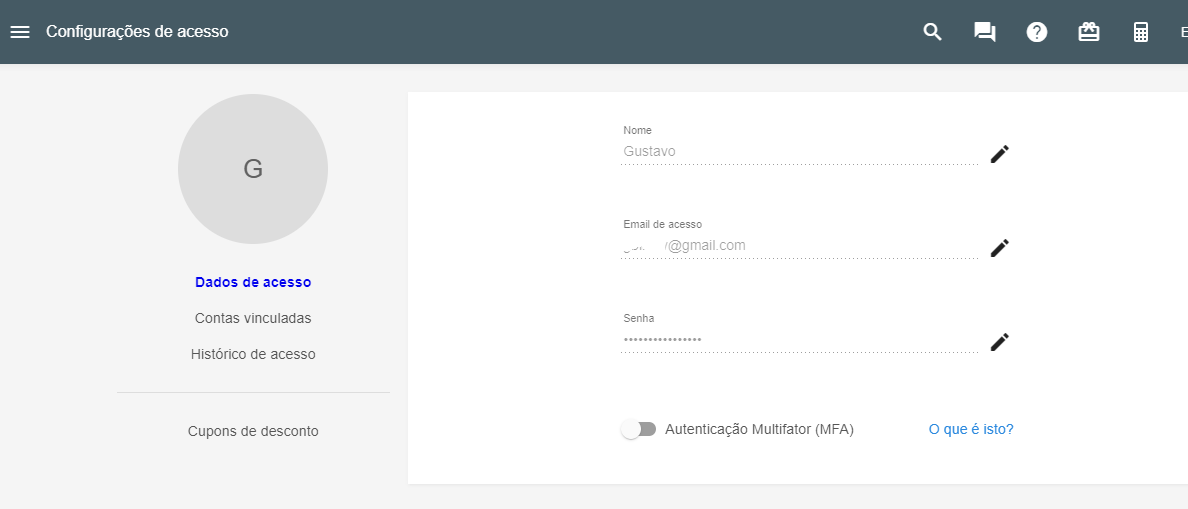Open the chat messages icon
This screenshot has height=509, width=1188.
click(985, 32)
